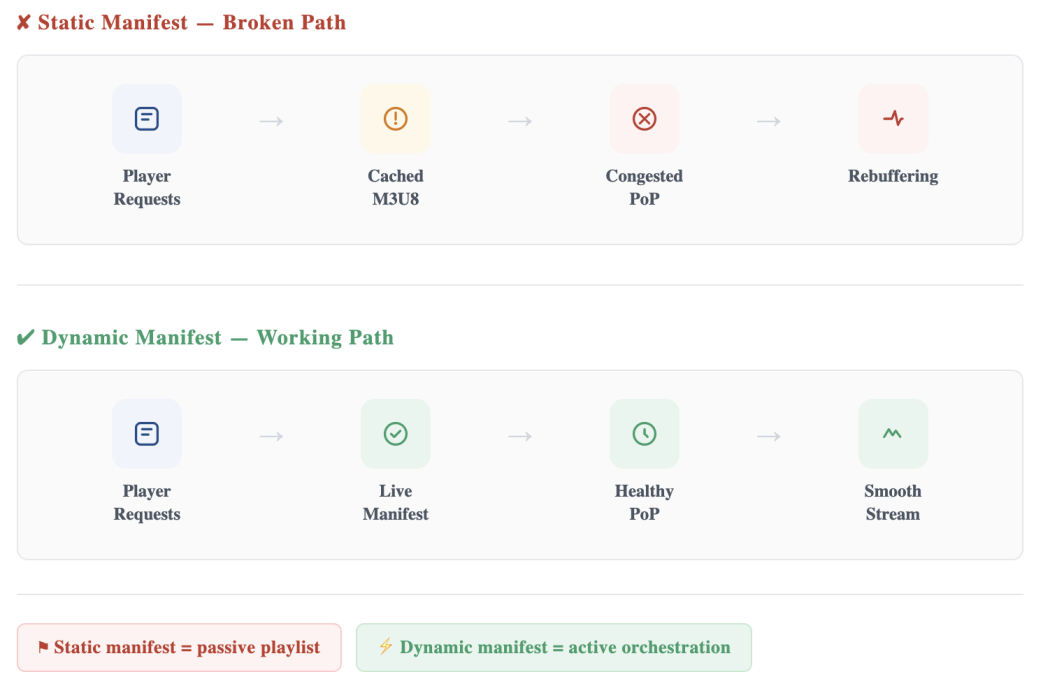Image resolution: width=1050 pixels, height=686 pixels.
Task: Click the arrow pointing to Smooth Stream
Action: pyautogui.click(x=769, y=436)
